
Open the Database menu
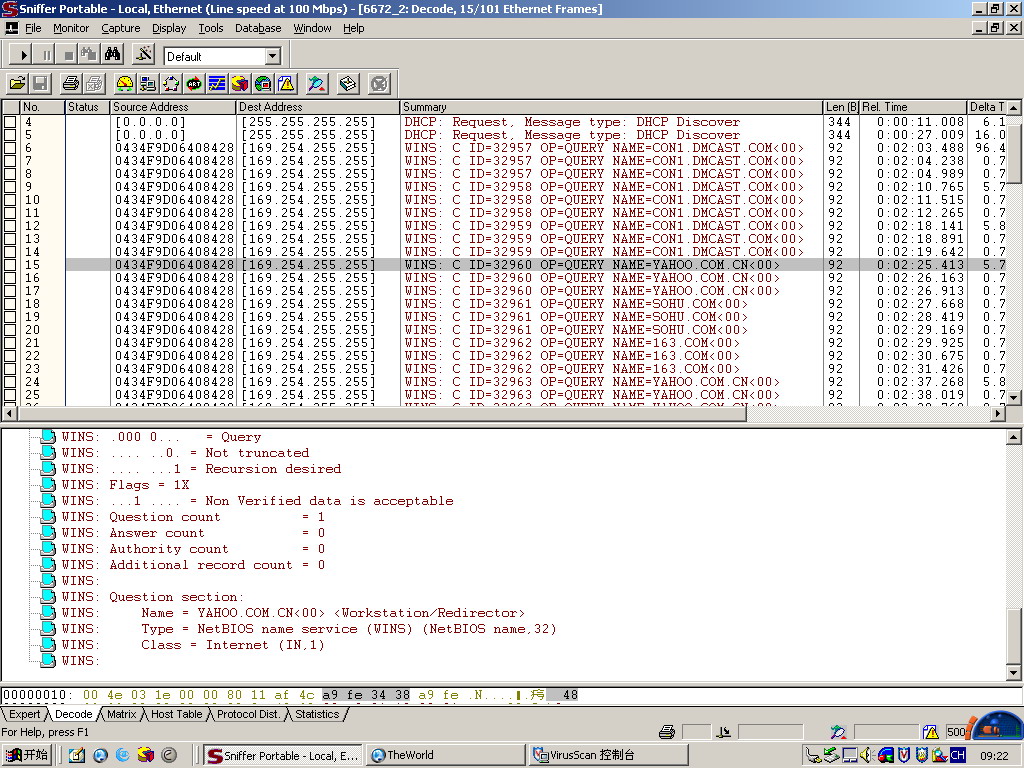257,28
